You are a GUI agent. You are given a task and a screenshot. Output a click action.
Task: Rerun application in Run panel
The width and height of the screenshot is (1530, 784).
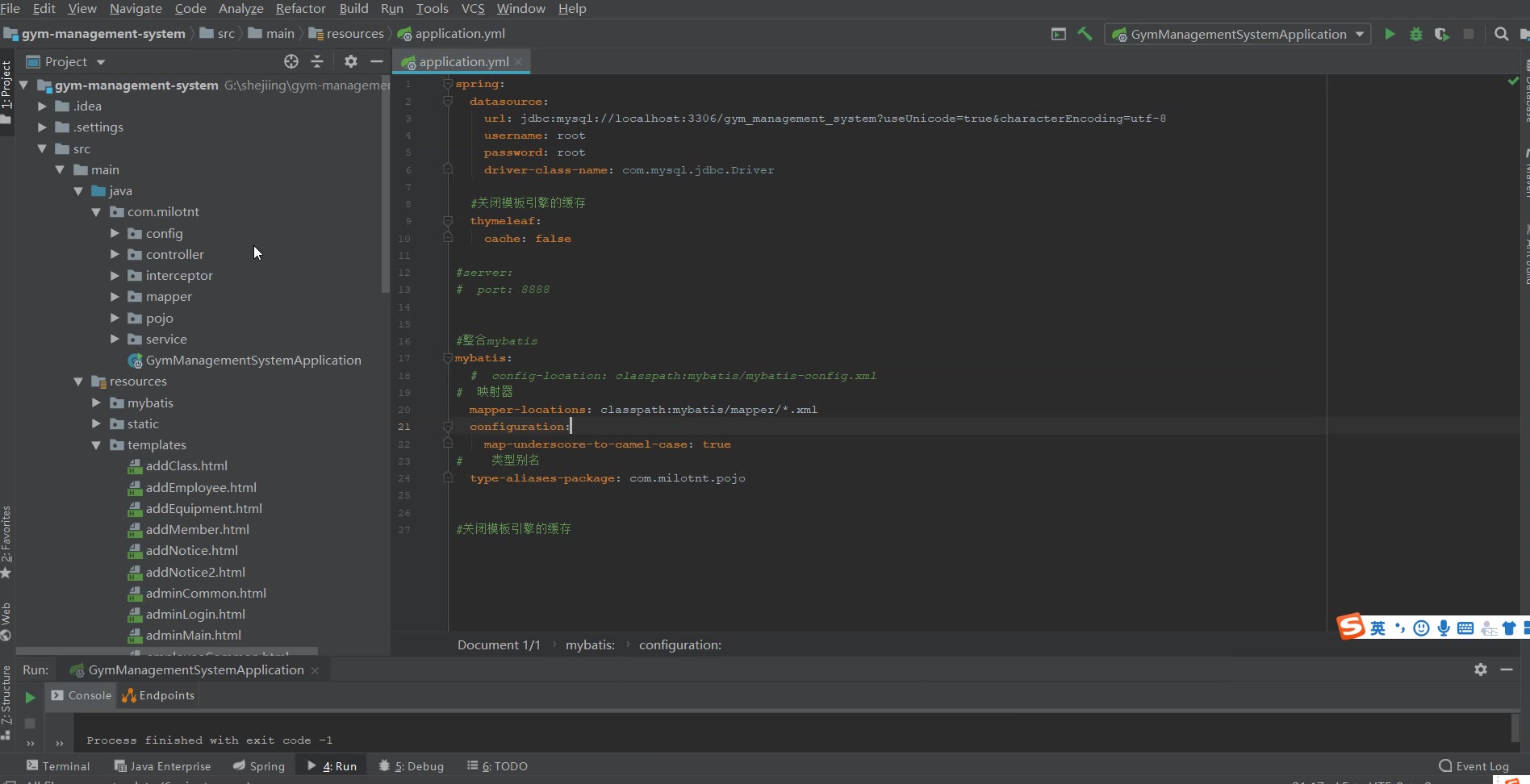(30, 697)
